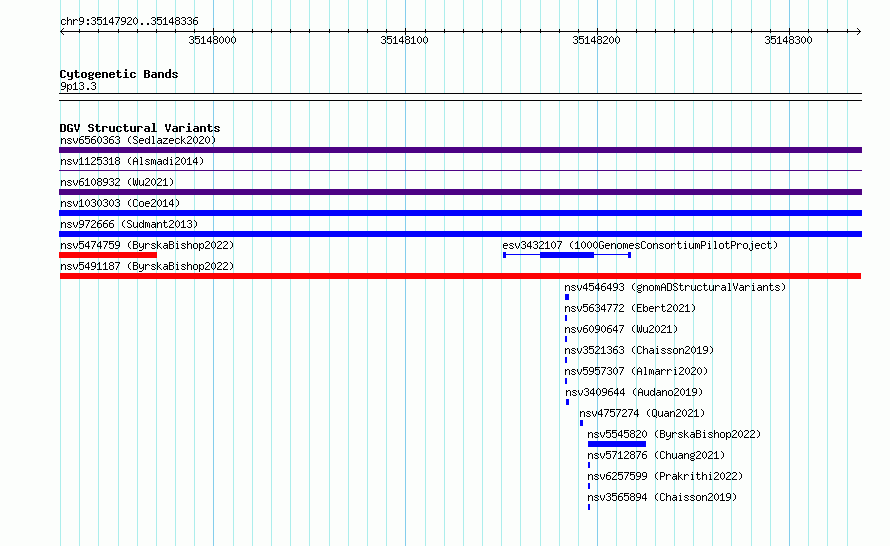890x546 pixels.
Task: Click ruler position 35148100
Action: (404, 40)
